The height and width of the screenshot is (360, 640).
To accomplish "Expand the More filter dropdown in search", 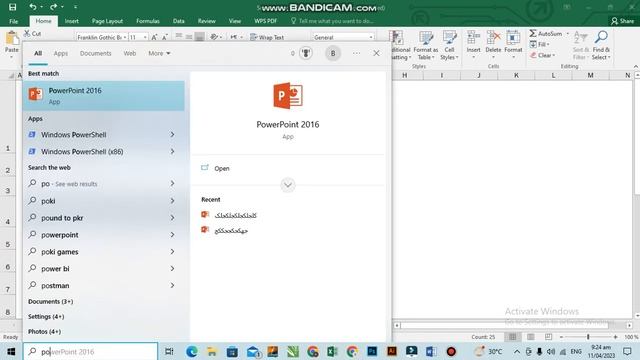I will pos(159,53).
